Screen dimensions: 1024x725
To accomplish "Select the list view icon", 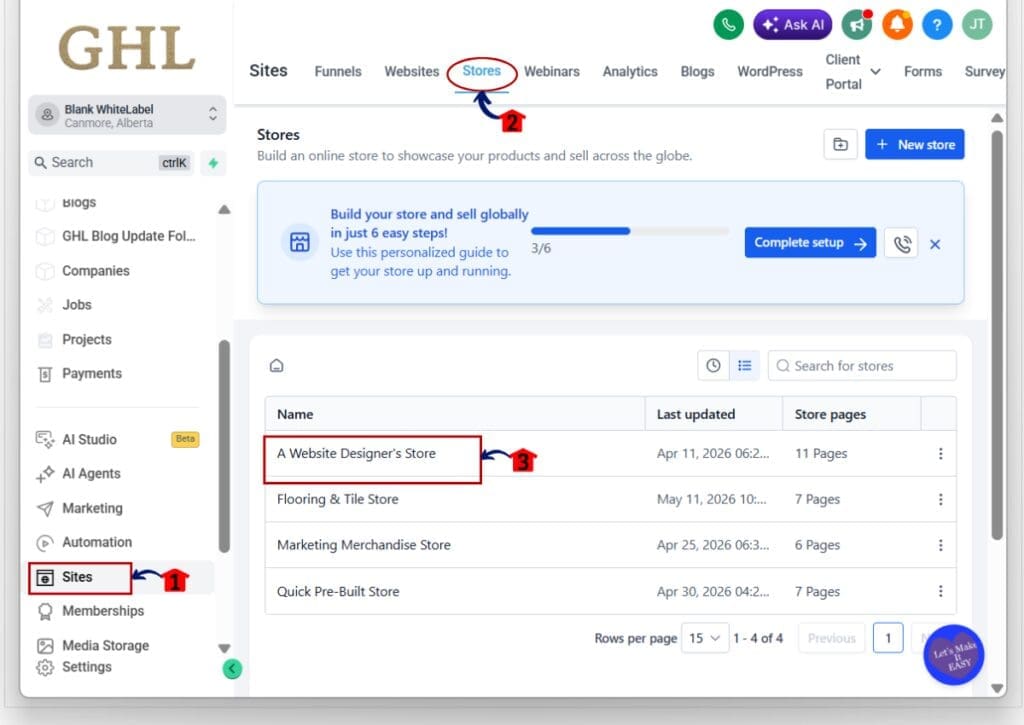I will [744, 365].
